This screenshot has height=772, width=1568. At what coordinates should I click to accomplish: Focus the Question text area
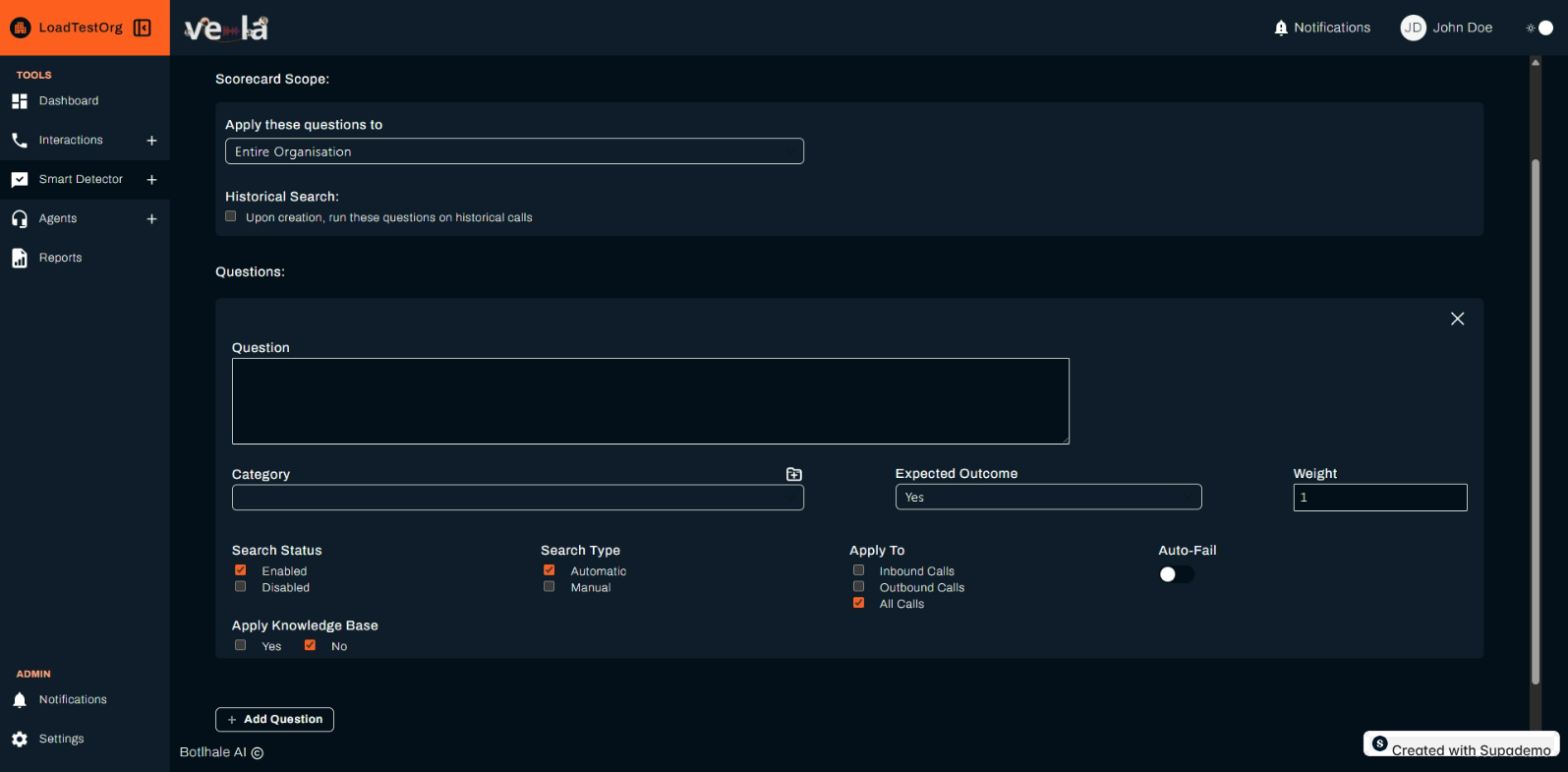tap(651, 401)
